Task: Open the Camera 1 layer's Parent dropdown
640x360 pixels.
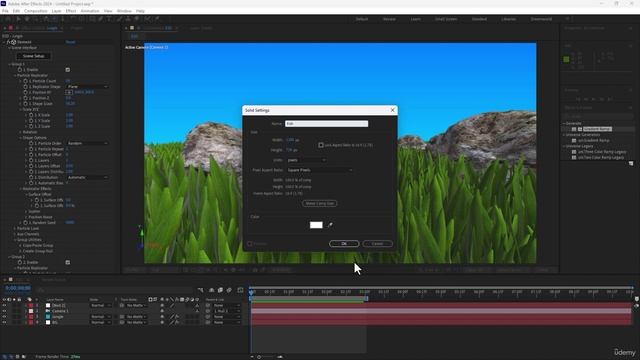Action: tap(227, 311)
